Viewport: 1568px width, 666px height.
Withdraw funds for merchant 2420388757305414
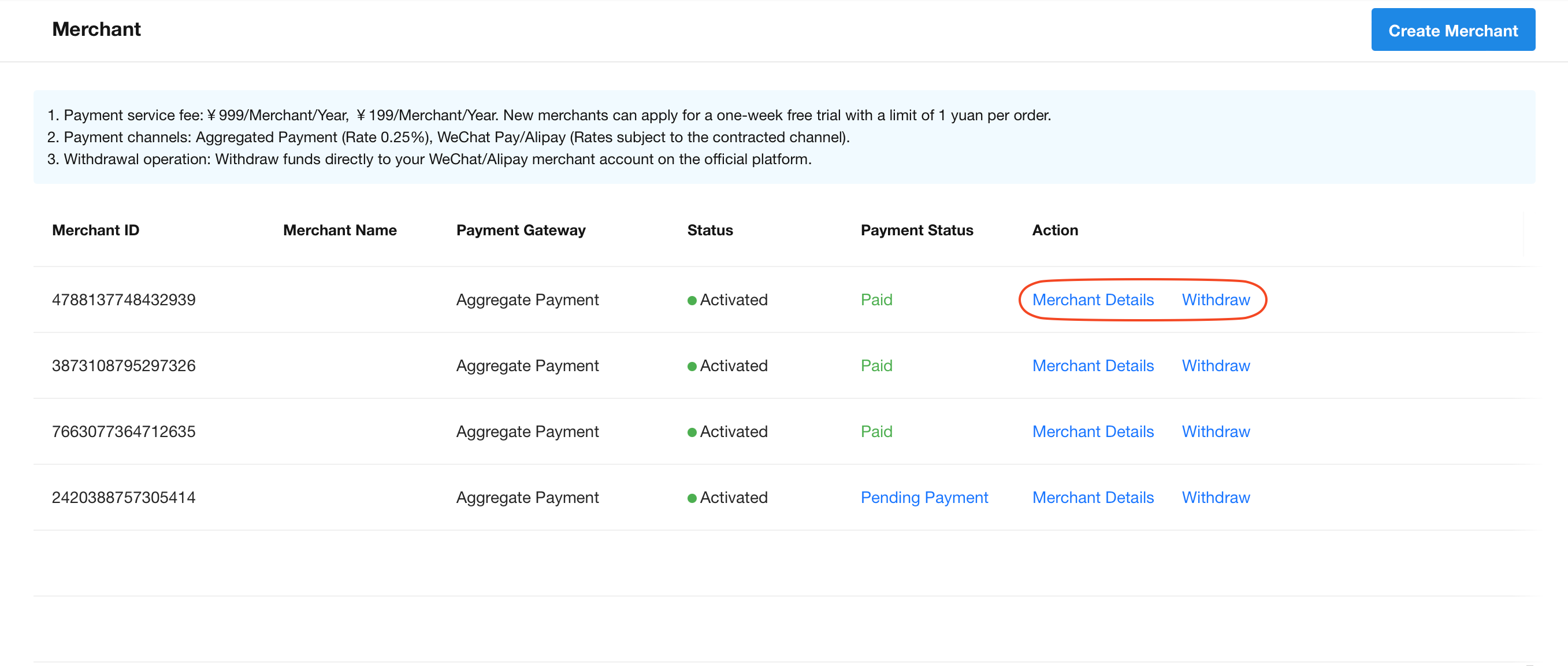1215,497
